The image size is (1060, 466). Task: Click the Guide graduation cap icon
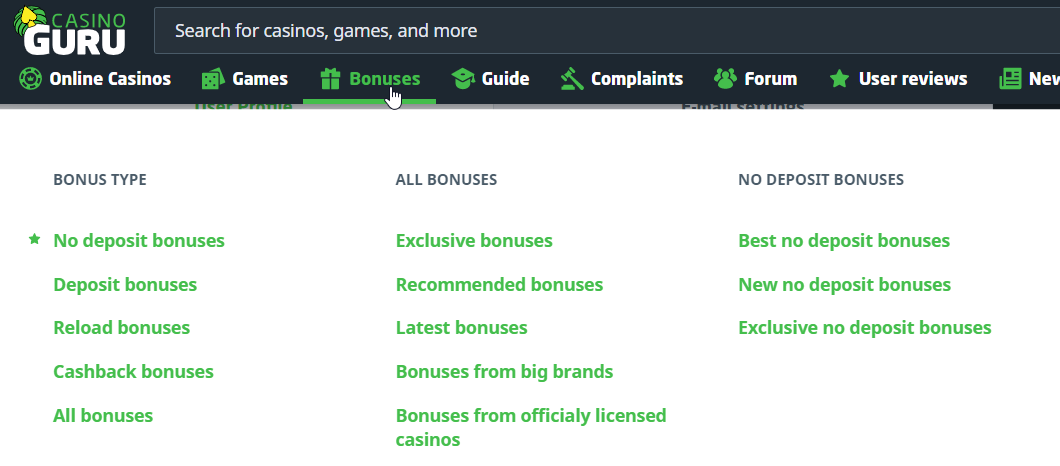pos(462,79)
